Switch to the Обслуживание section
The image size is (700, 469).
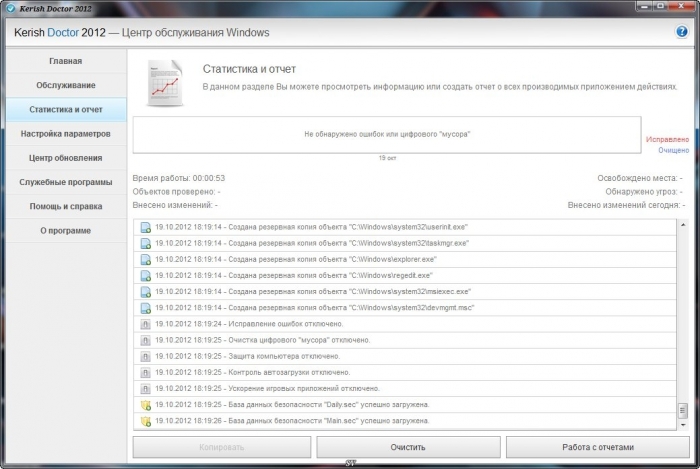[65, 85]
